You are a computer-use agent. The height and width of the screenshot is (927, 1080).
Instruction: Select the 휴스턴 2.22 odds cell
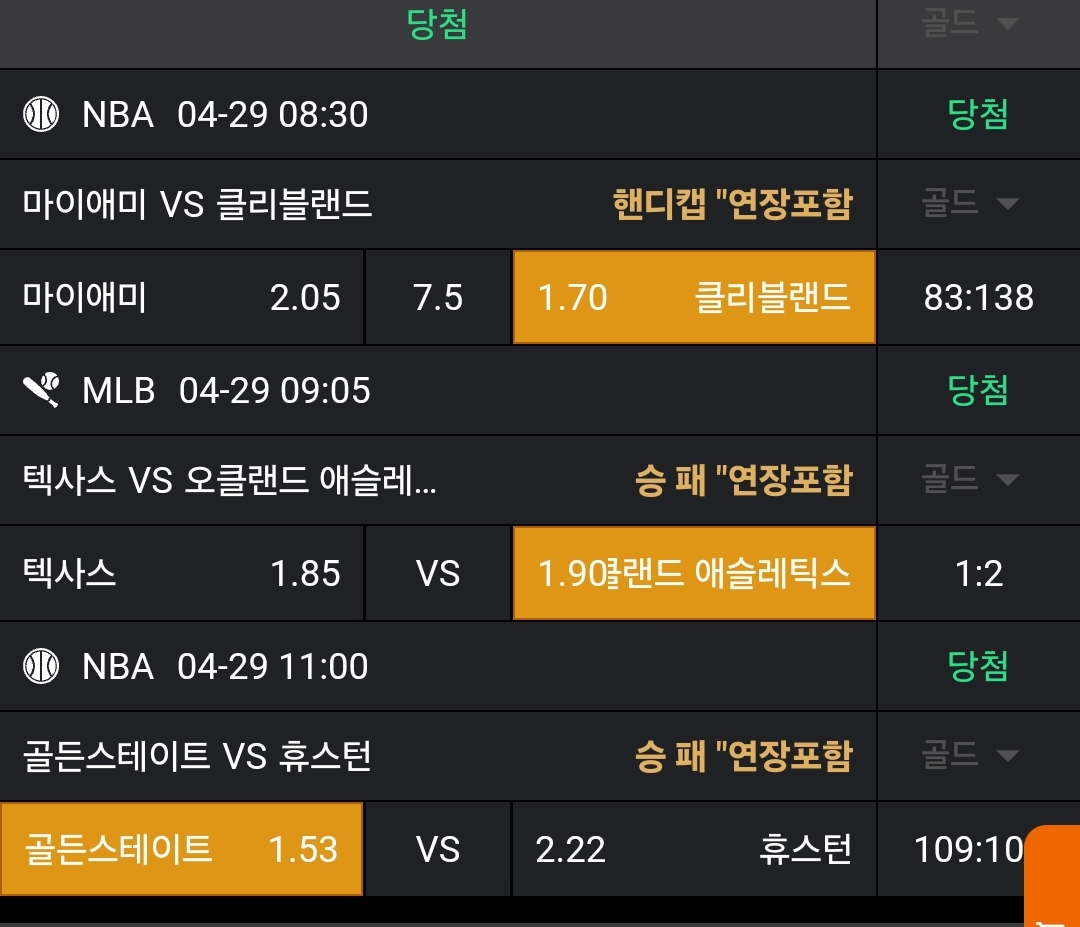point(694,850)
